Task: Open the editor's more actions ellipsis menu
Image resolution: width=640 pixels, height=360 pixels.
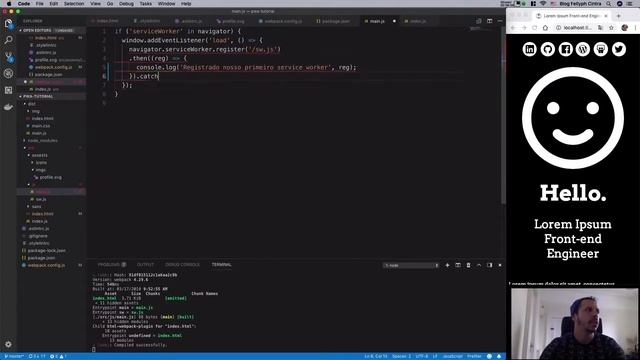Action: [x=500, y=21]
